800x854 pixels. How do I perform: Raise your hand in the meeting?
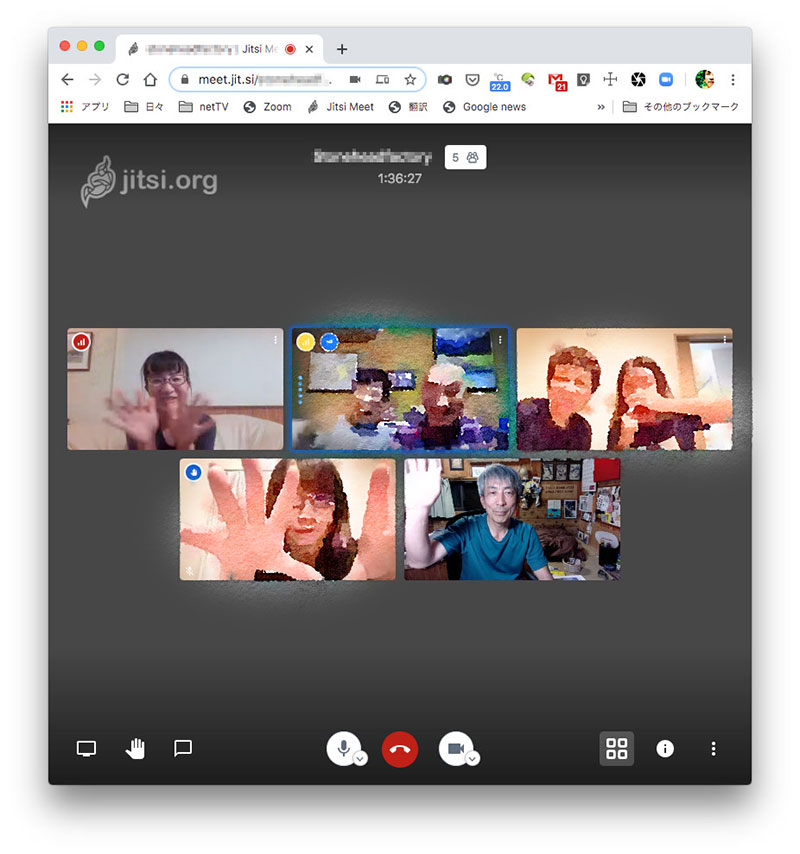(135, 748)
